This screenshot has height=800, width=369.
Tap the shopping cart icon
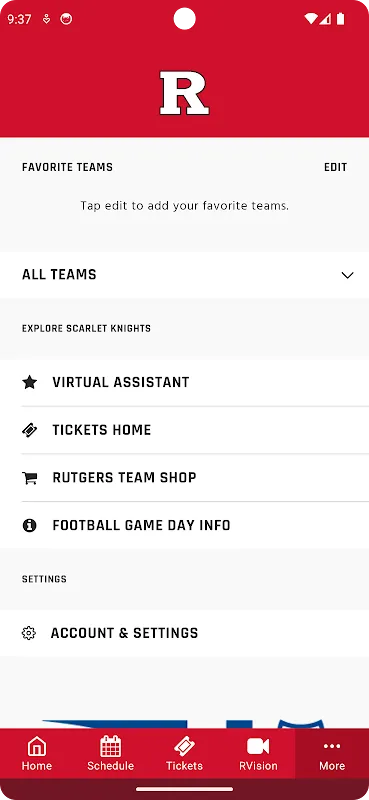tap(30, 478)
